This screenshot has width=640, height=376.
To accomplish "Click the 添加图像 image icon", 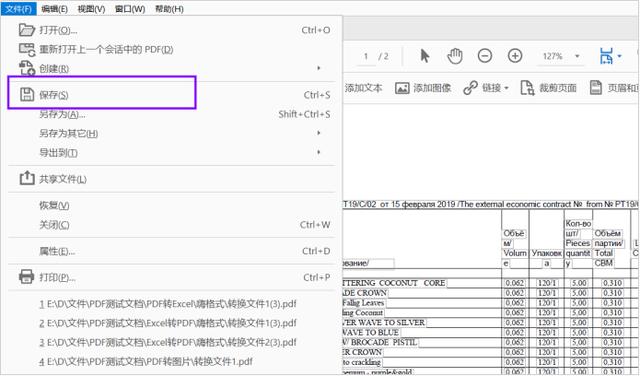I will point(402,88).
